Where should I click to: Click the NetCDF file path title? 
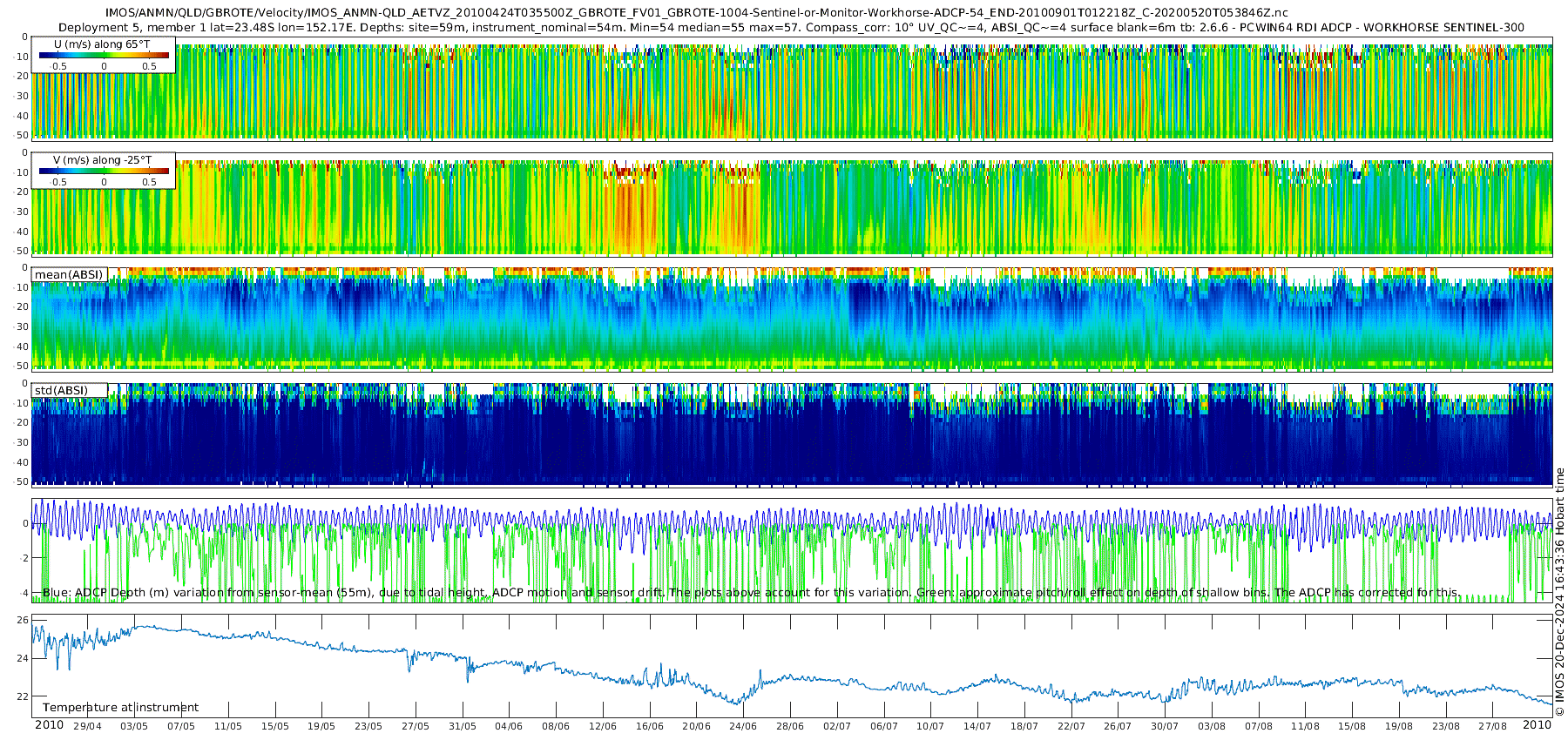(697, 13)
